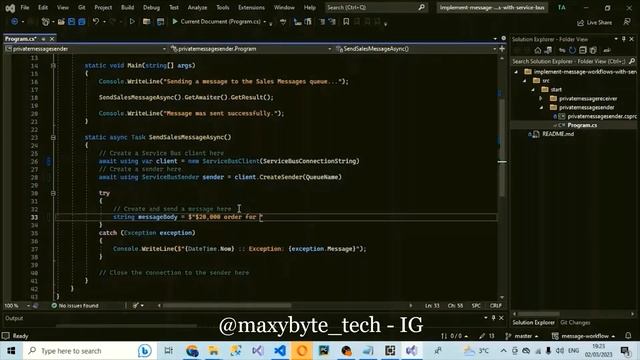Collapse the Main method outline at line 14
This screenshot has height=360, width=640.
point(53,65)
